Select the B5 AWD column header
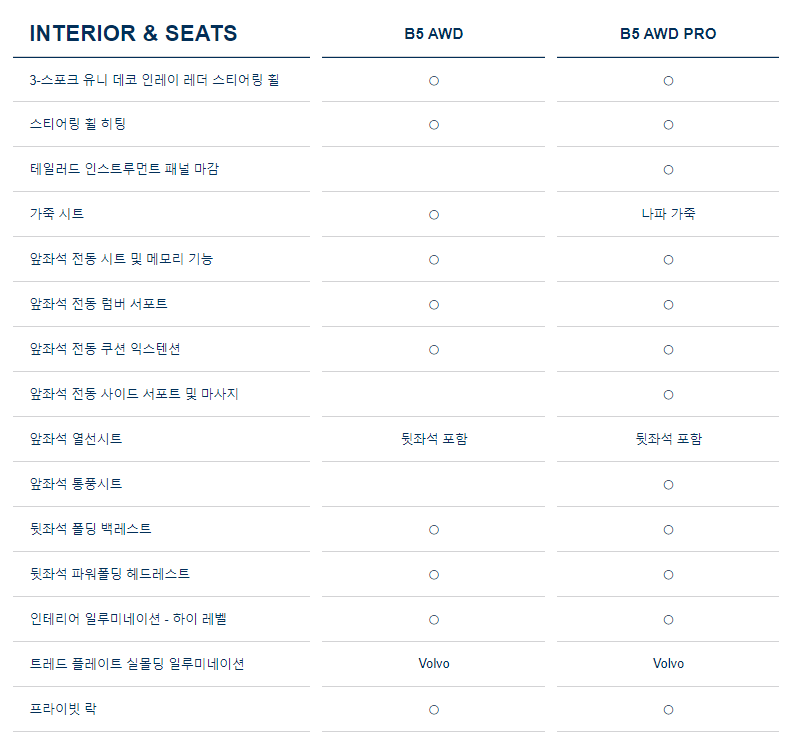Viewport: 791px width, 748px height. [x=433, y=34]
